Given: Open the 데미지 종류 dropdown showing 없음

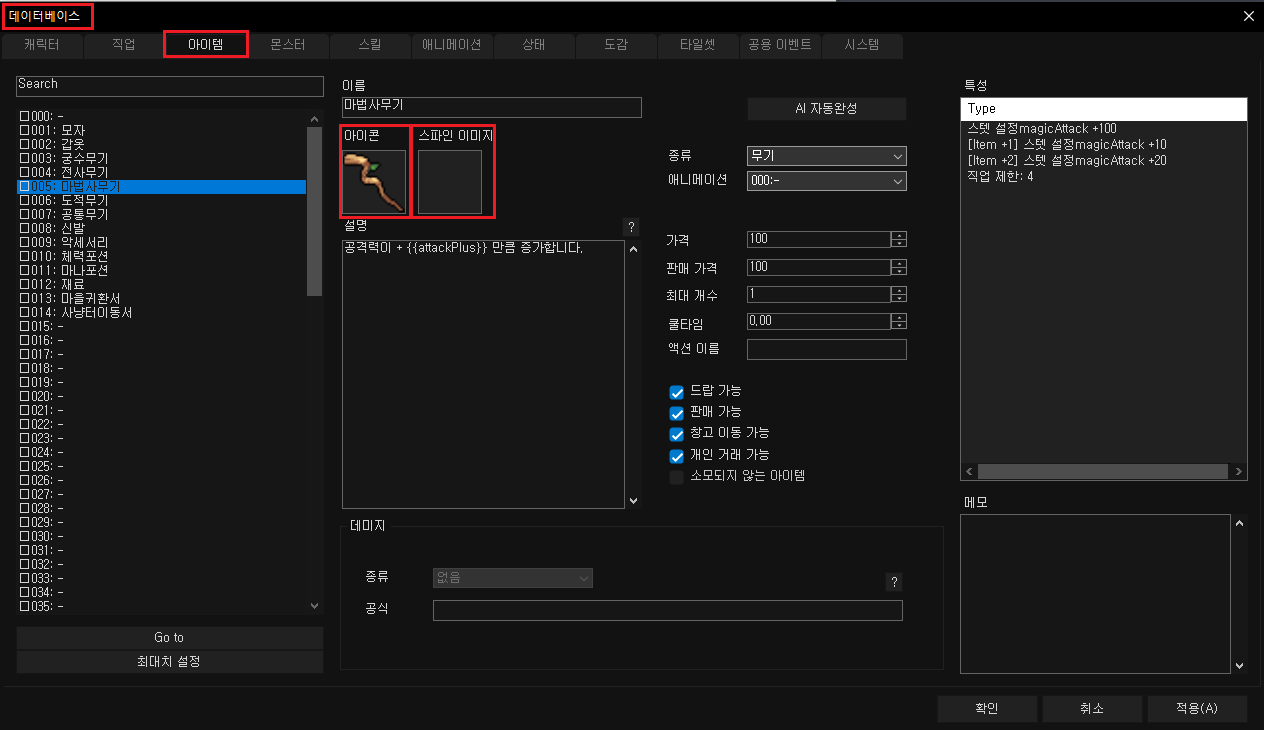Looking at the screenshot, I should [x=512, y=578].
